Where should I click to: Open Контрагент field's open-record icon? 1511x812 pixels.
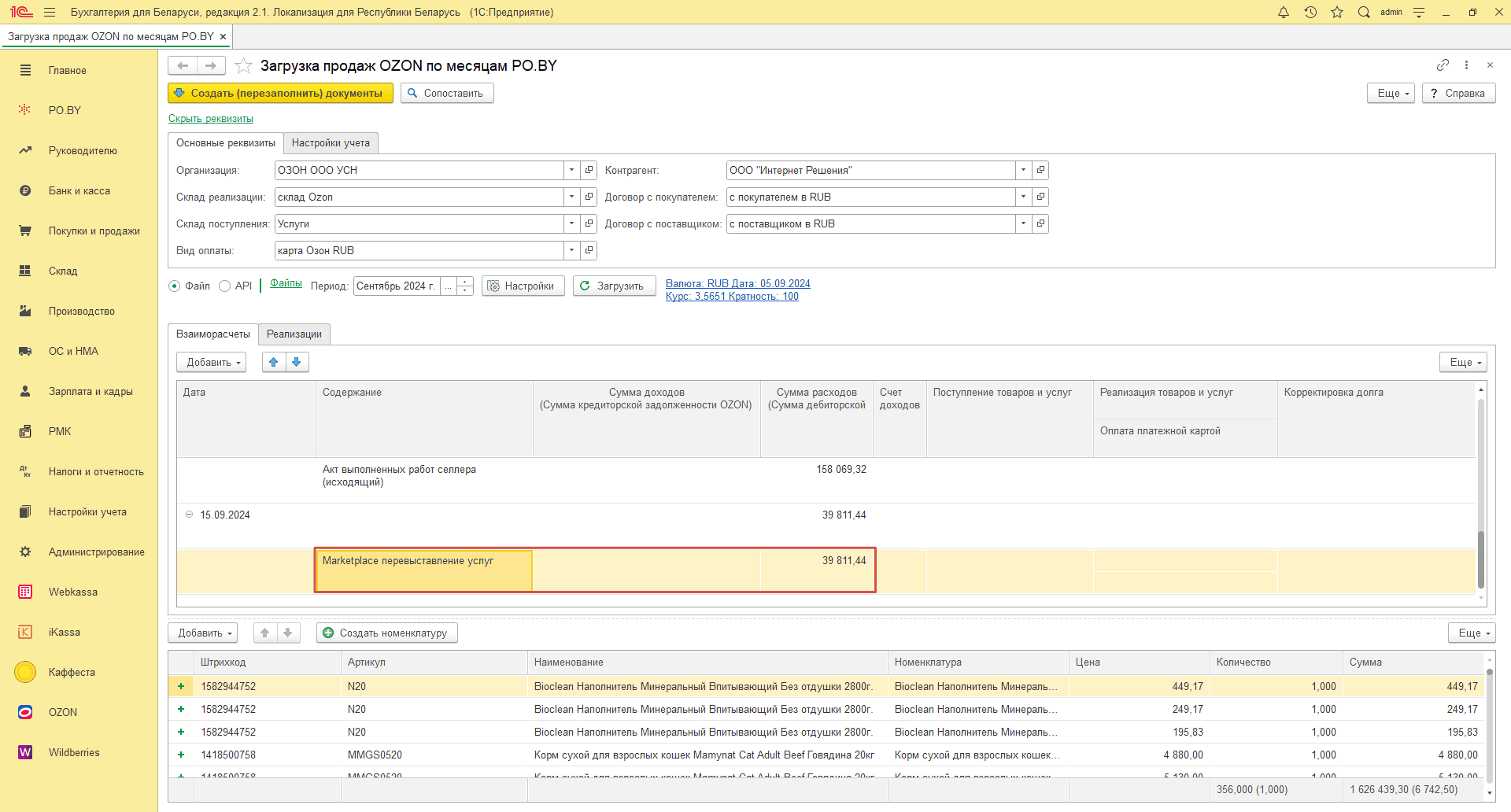1040,170
